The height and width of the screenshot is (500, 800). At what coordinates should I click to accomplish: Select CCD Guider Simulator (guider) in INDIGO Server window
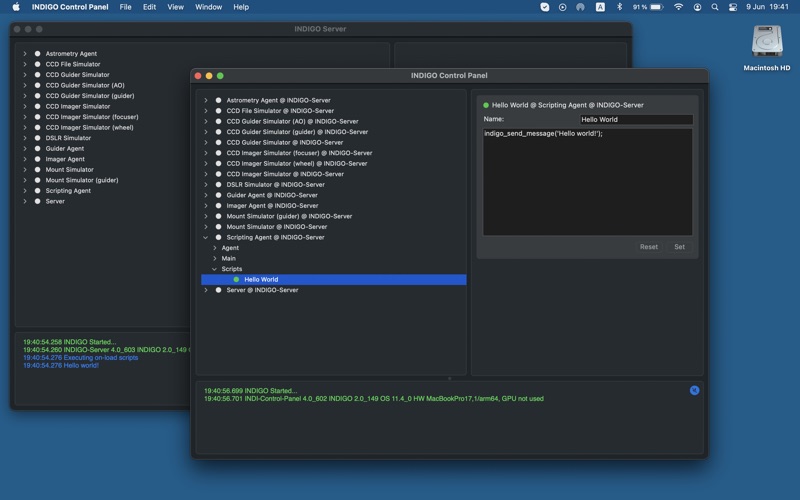(x=90, y=96)
